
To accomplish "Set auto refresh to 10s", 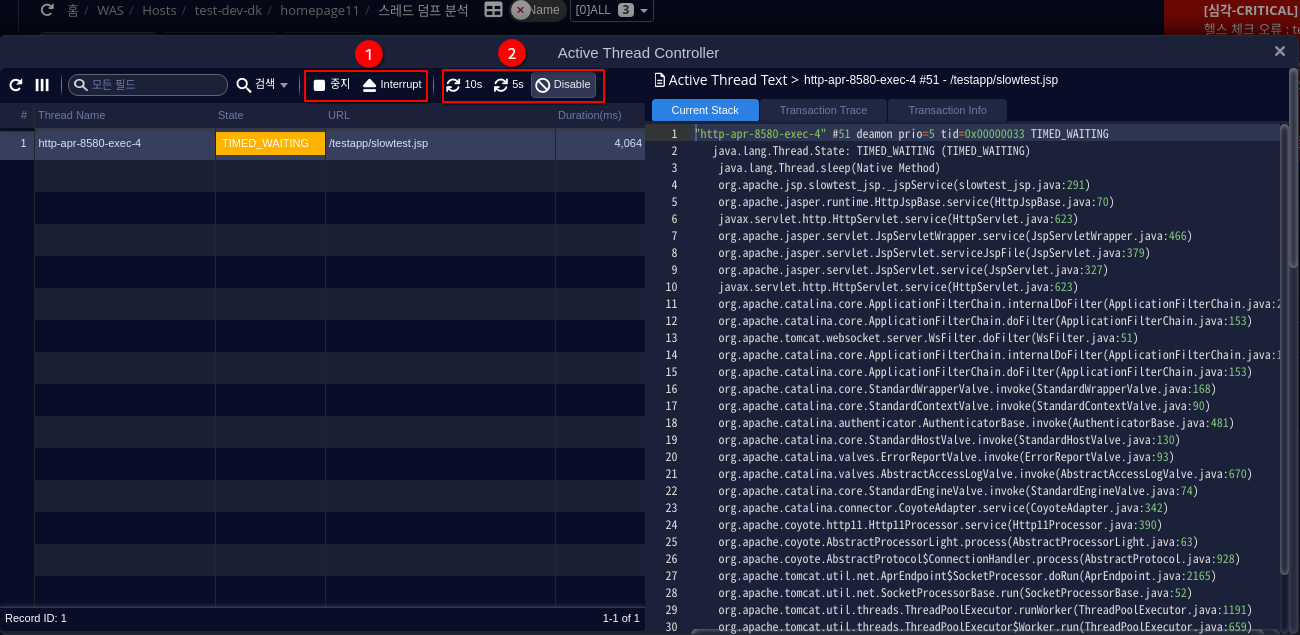I will tap(464, 85).
